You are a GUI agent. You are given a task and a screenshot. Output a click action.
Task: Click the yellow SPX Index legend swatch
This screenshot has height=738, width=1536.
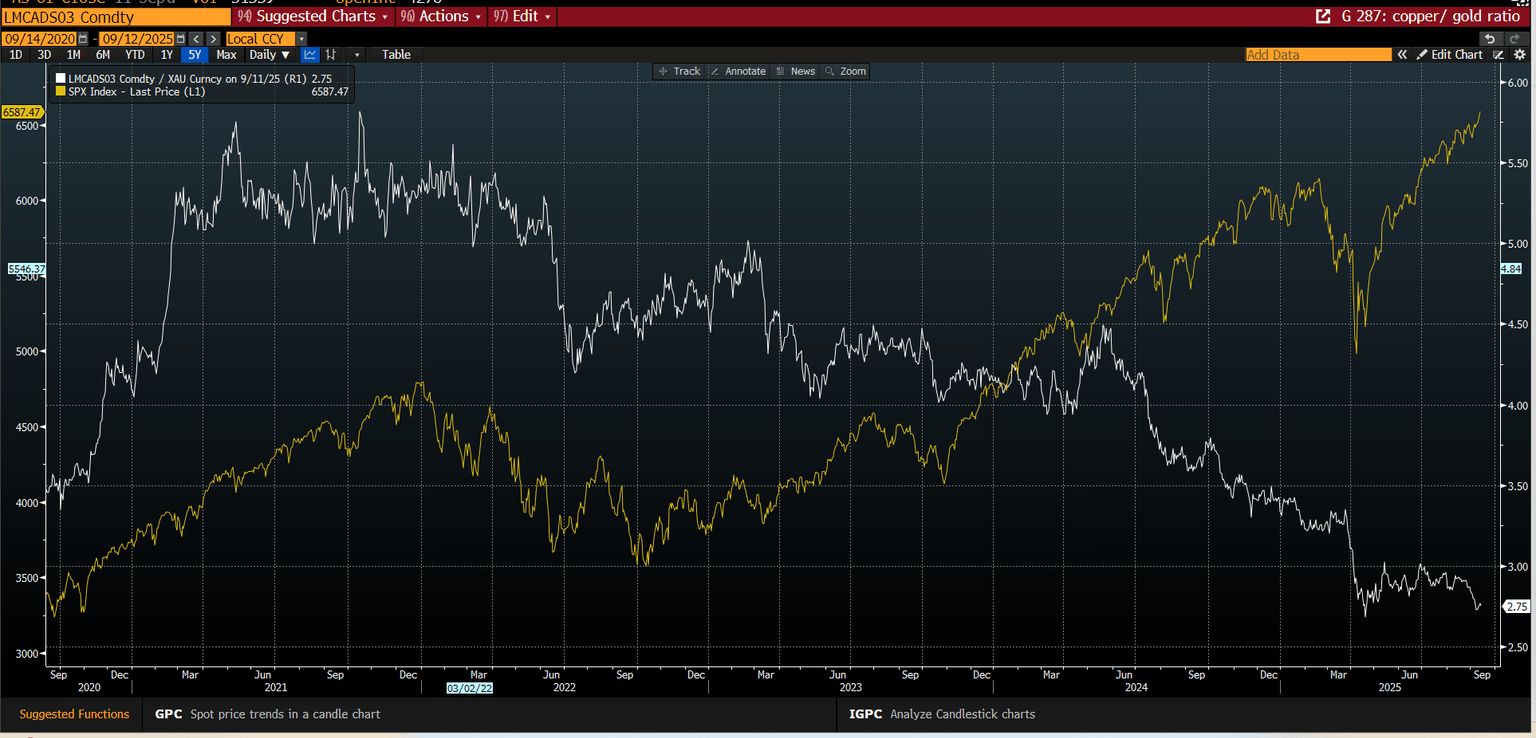tap(61, 91)
